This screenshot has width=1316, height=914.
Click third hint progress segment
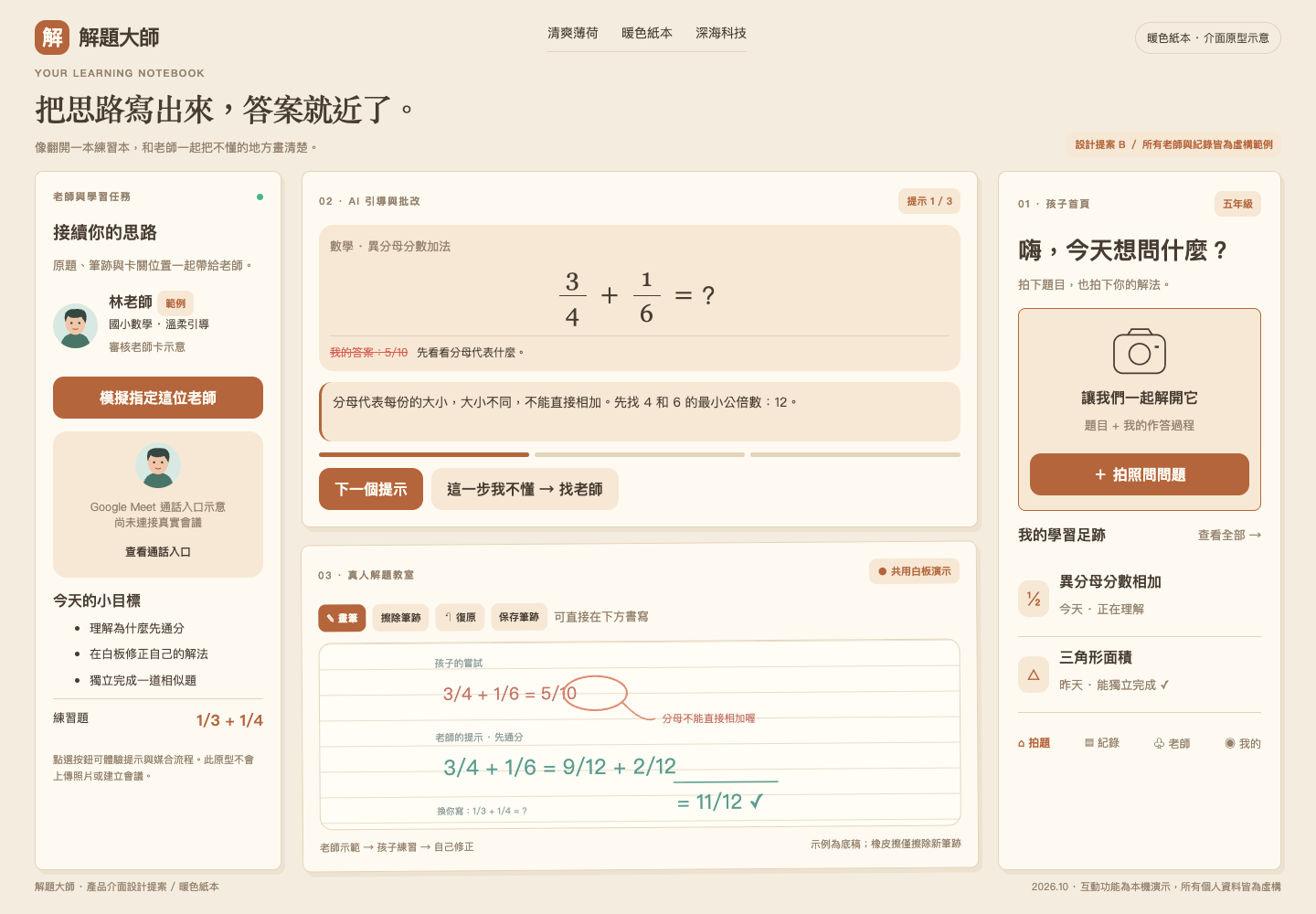tap(855, 454)
